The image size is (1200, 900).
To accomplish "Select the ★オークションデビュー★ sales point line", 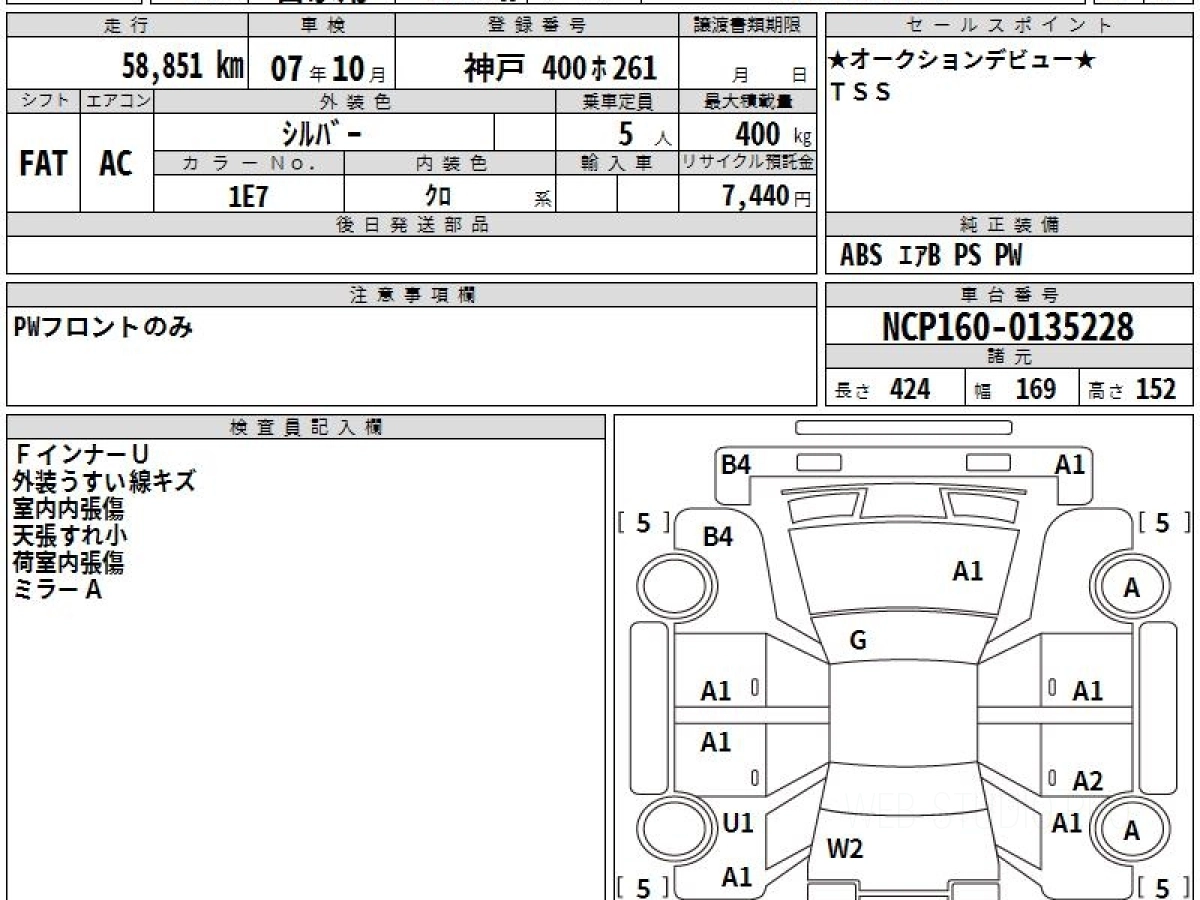I will pos(961,61).
